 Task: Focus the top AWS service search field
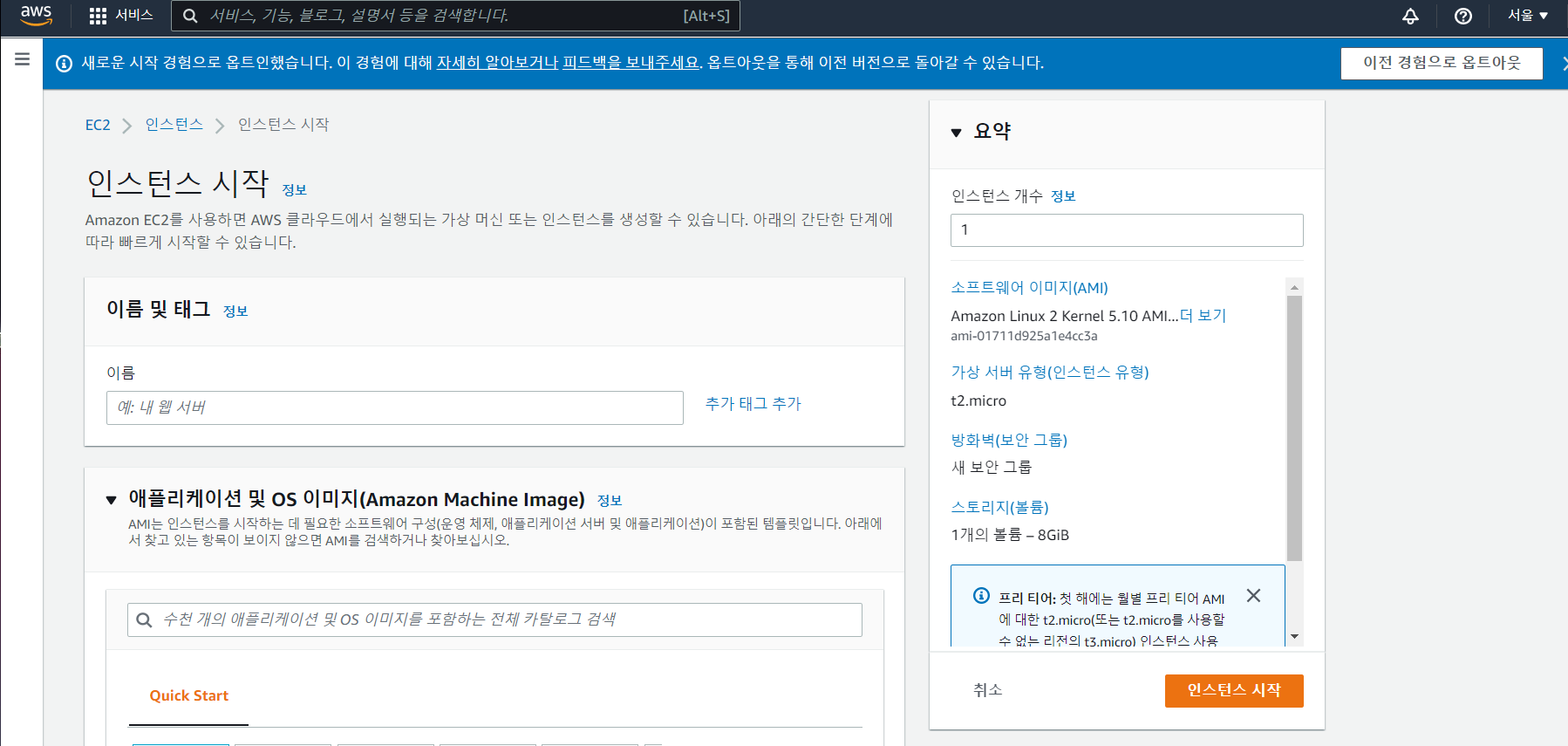(455, 16)
